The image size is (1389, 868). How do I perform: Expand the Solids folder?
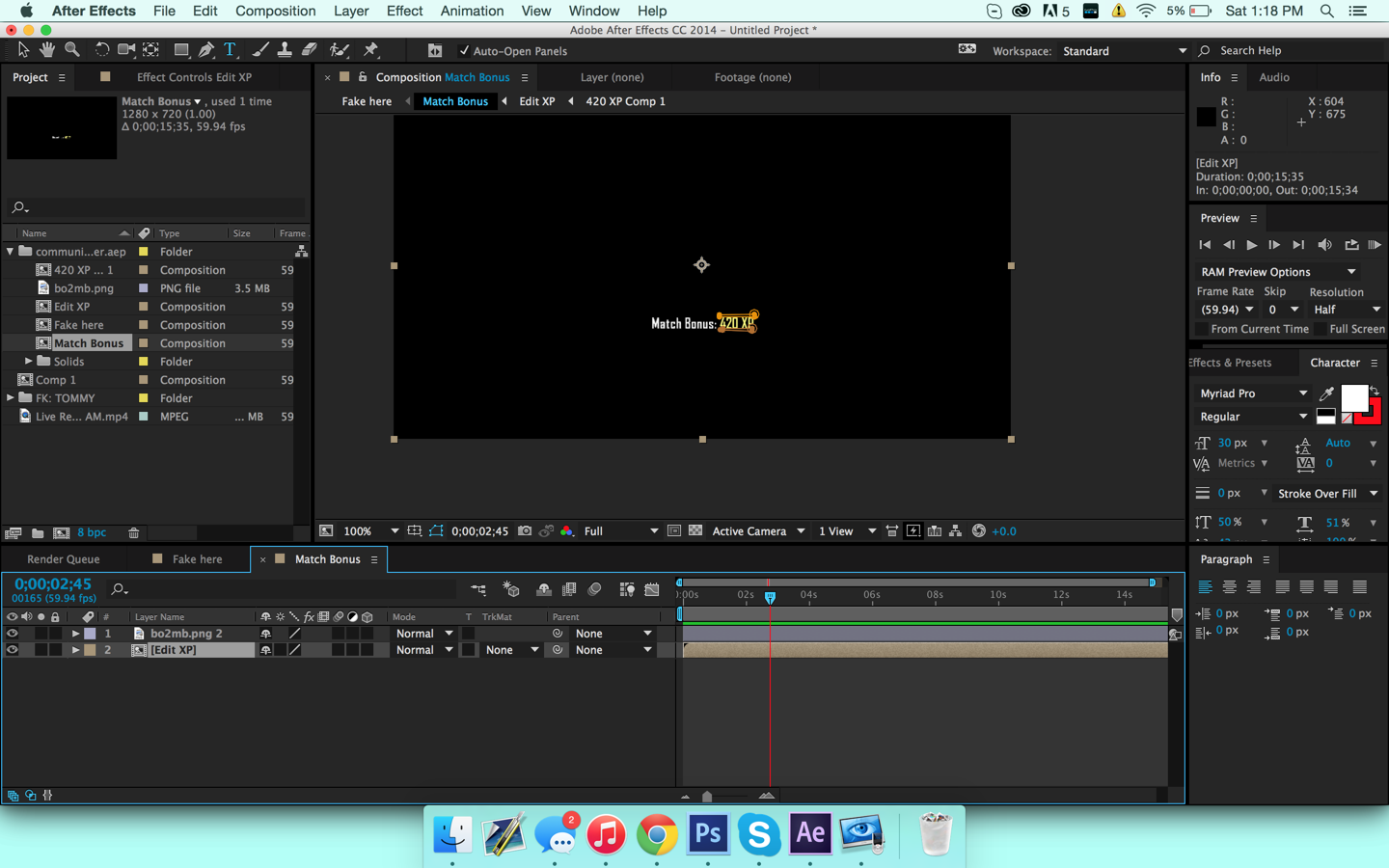pyautogui.click(x=29, y=362)
